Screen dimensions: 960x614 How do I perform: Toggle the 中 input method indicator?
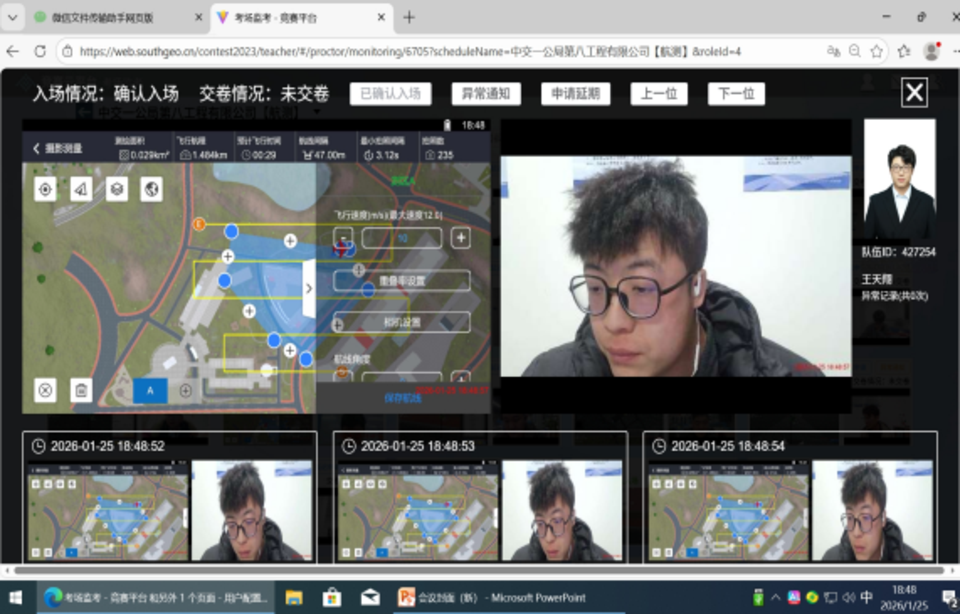coord(866,597)
